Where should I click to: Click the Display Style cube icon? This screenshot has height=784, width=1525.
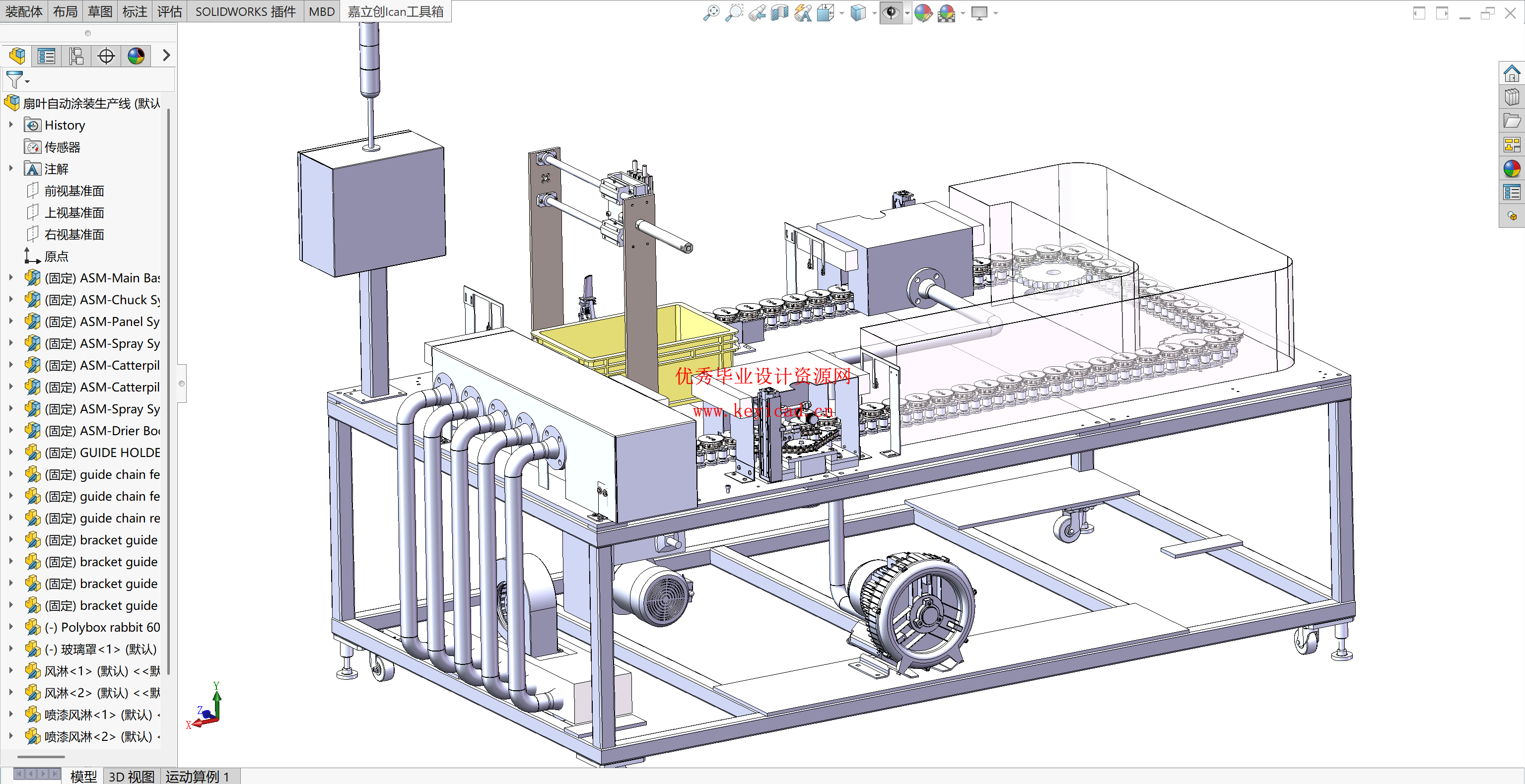[x=858, y=12]
